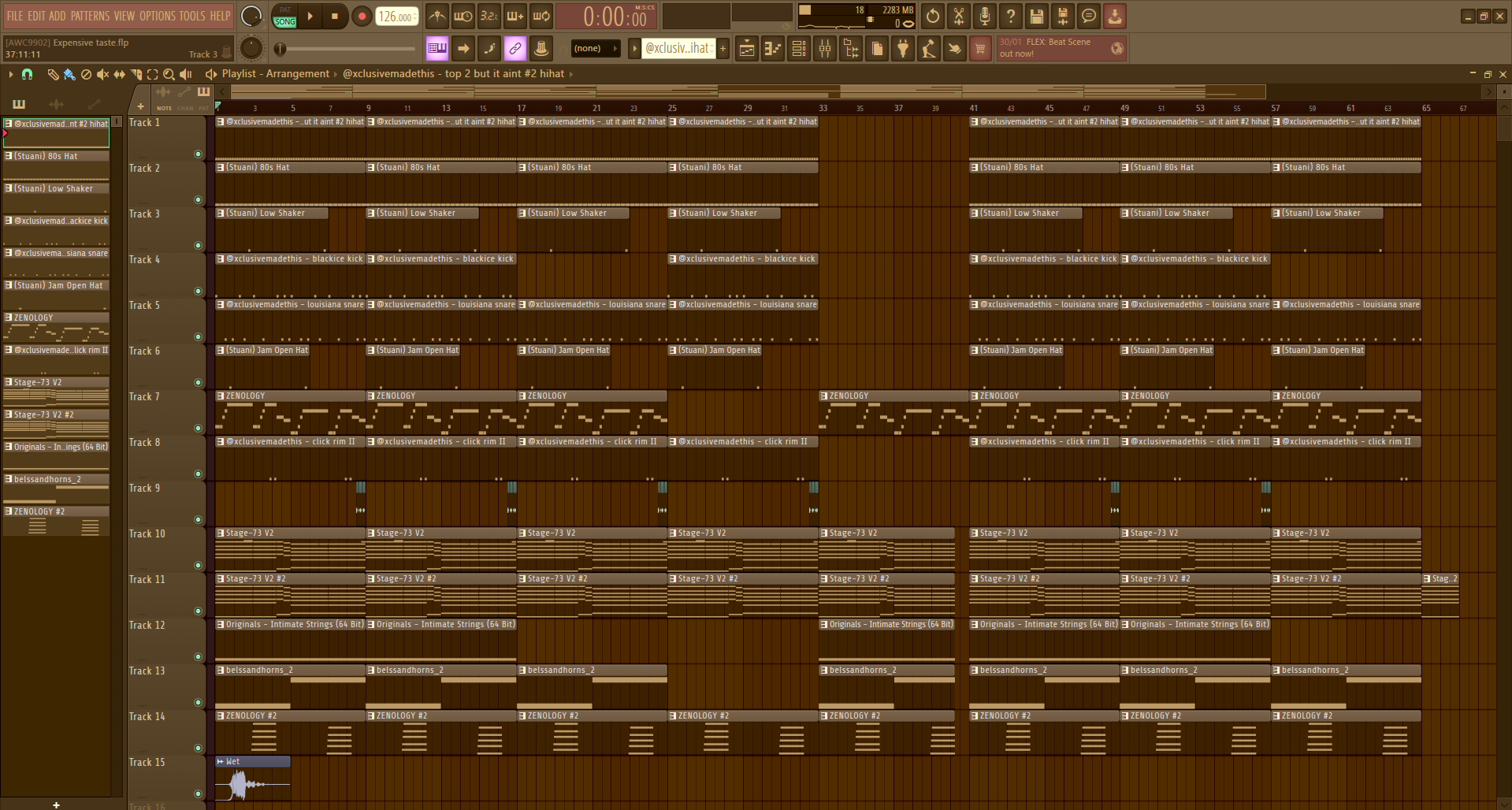Open the (none) selector dropdown
Viewport: 1512px width, 810px height.
(x=596, y=48)
